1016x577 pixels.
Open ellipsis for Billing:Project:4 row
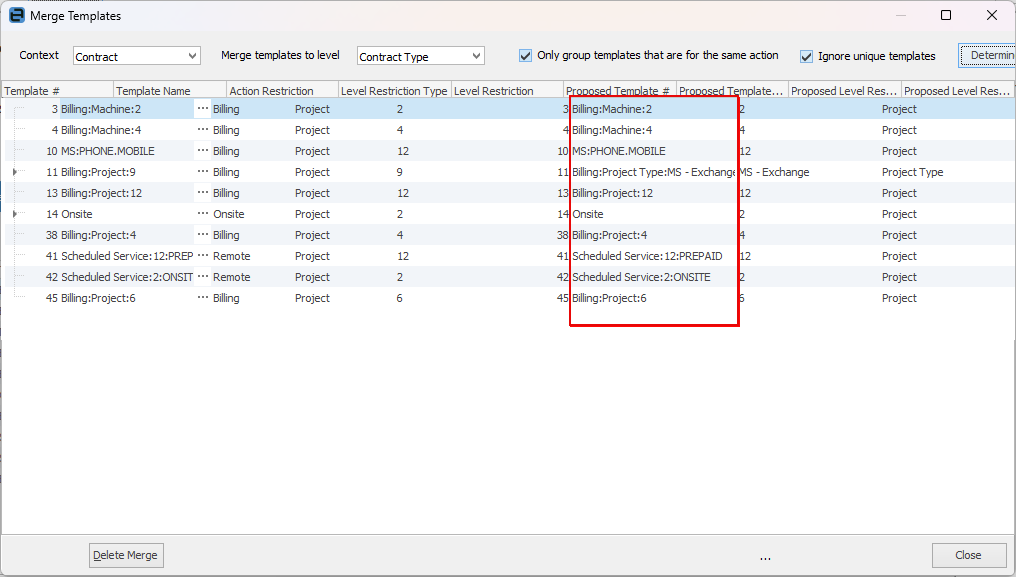(x=203, y=235)
